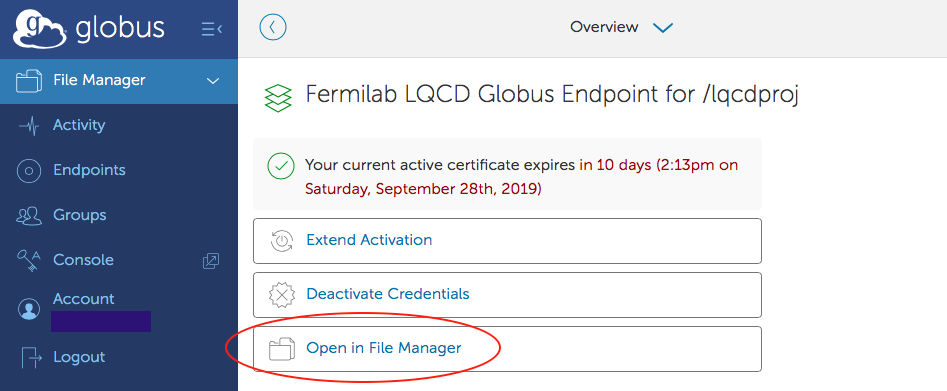Click the green stacked-layers endpoint icon
This screenshot has width=947, height=391.
(278, 98)
